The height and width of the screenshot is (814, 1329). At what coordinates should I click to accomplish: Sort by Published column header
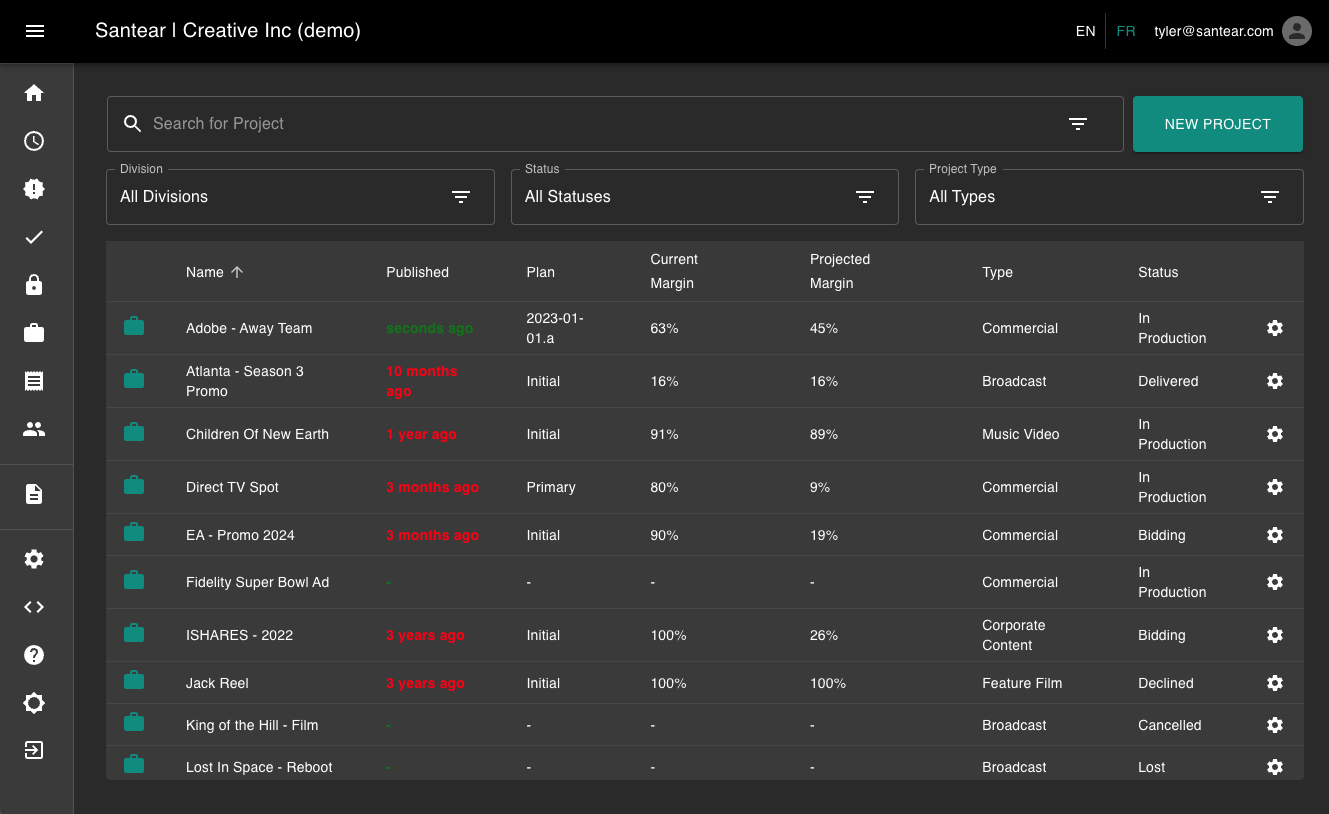pyautogui.click(x=417, y=272)
